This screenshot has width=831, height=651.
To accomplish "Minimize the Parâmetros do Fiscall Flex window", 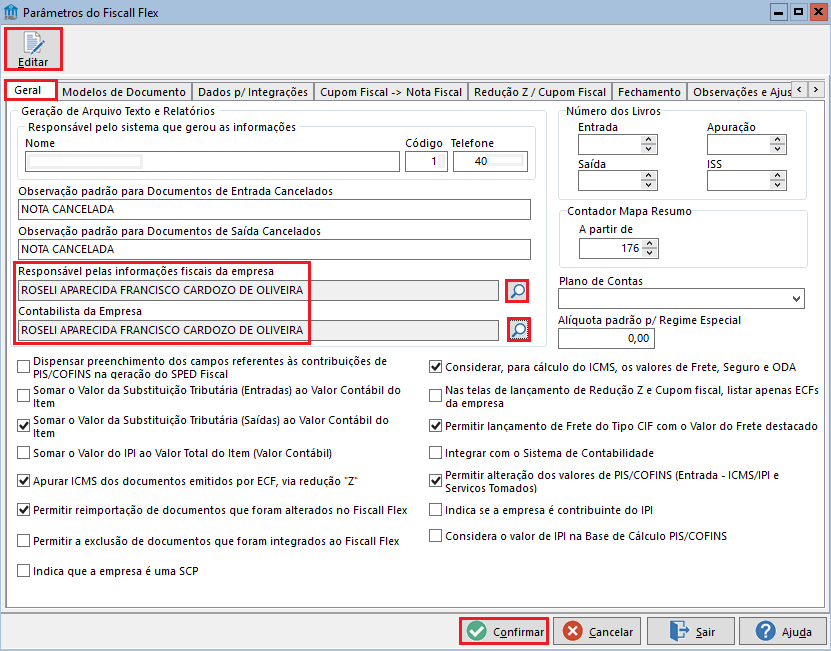I will pyautogui.click(x=779, y=12).
